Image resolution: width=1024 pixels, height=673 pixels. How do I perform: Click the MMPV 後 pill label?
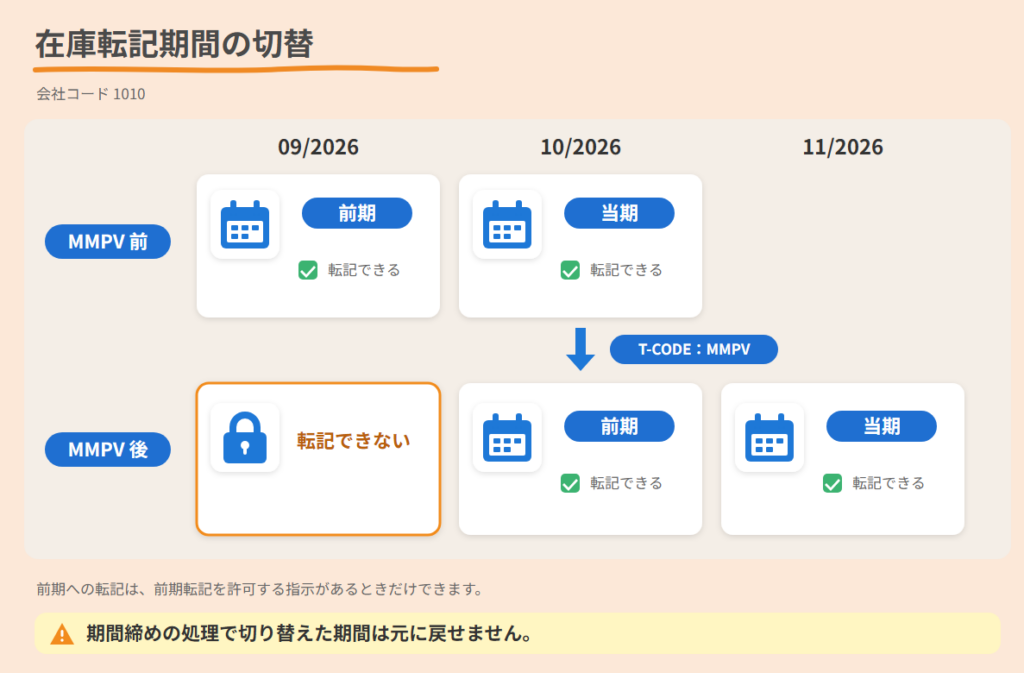click(108, 449)
